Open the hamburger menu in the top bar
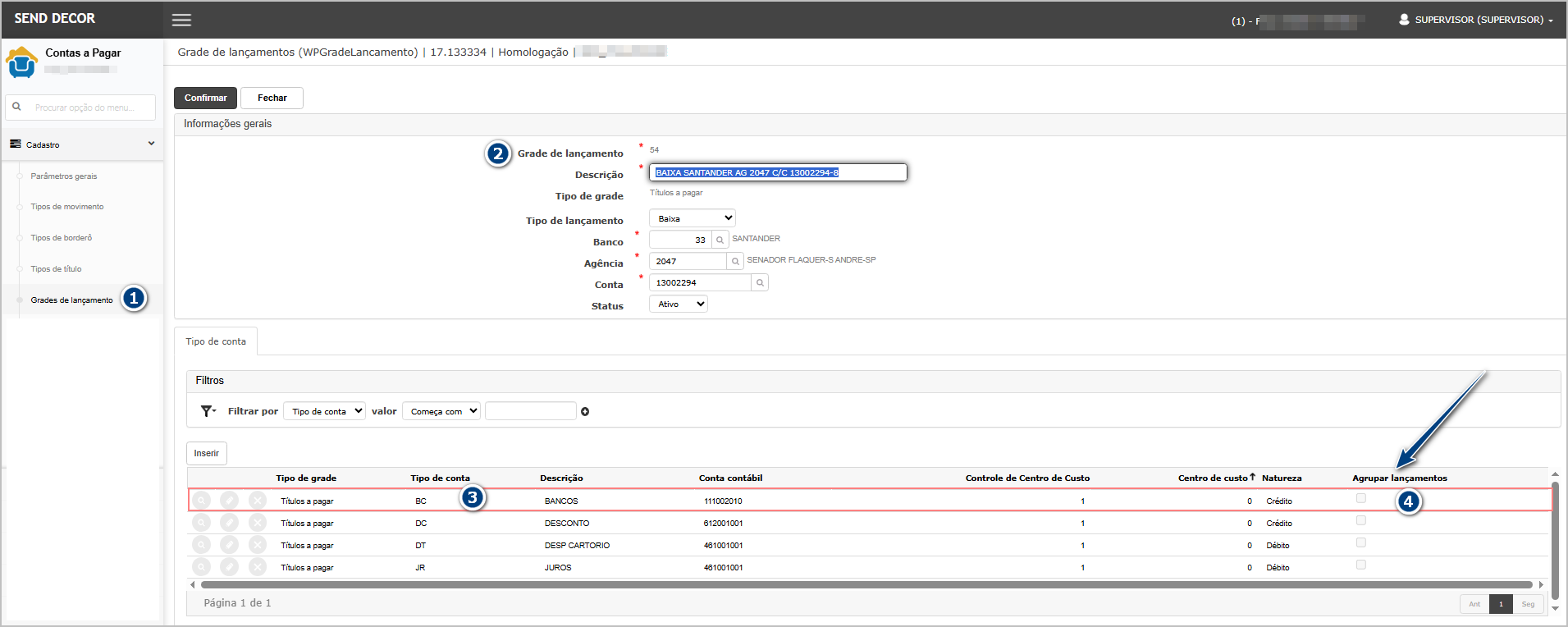The width and height of the screenshot is (1568, 627). (x=181, y=20)
